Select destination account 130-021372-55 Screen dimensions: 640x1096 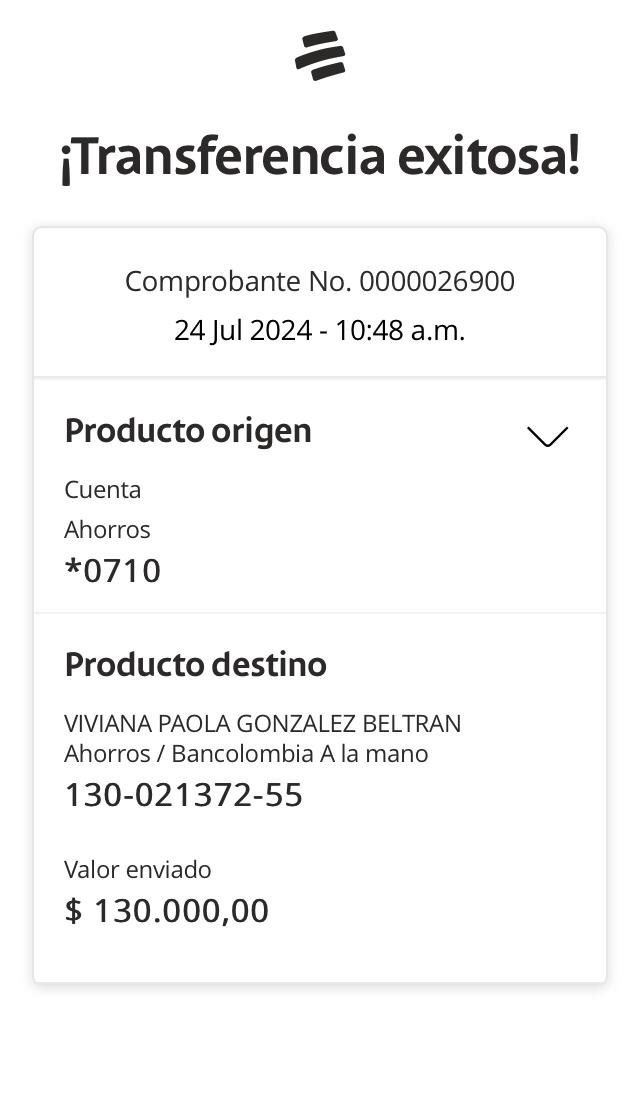[x=183, y=796]
